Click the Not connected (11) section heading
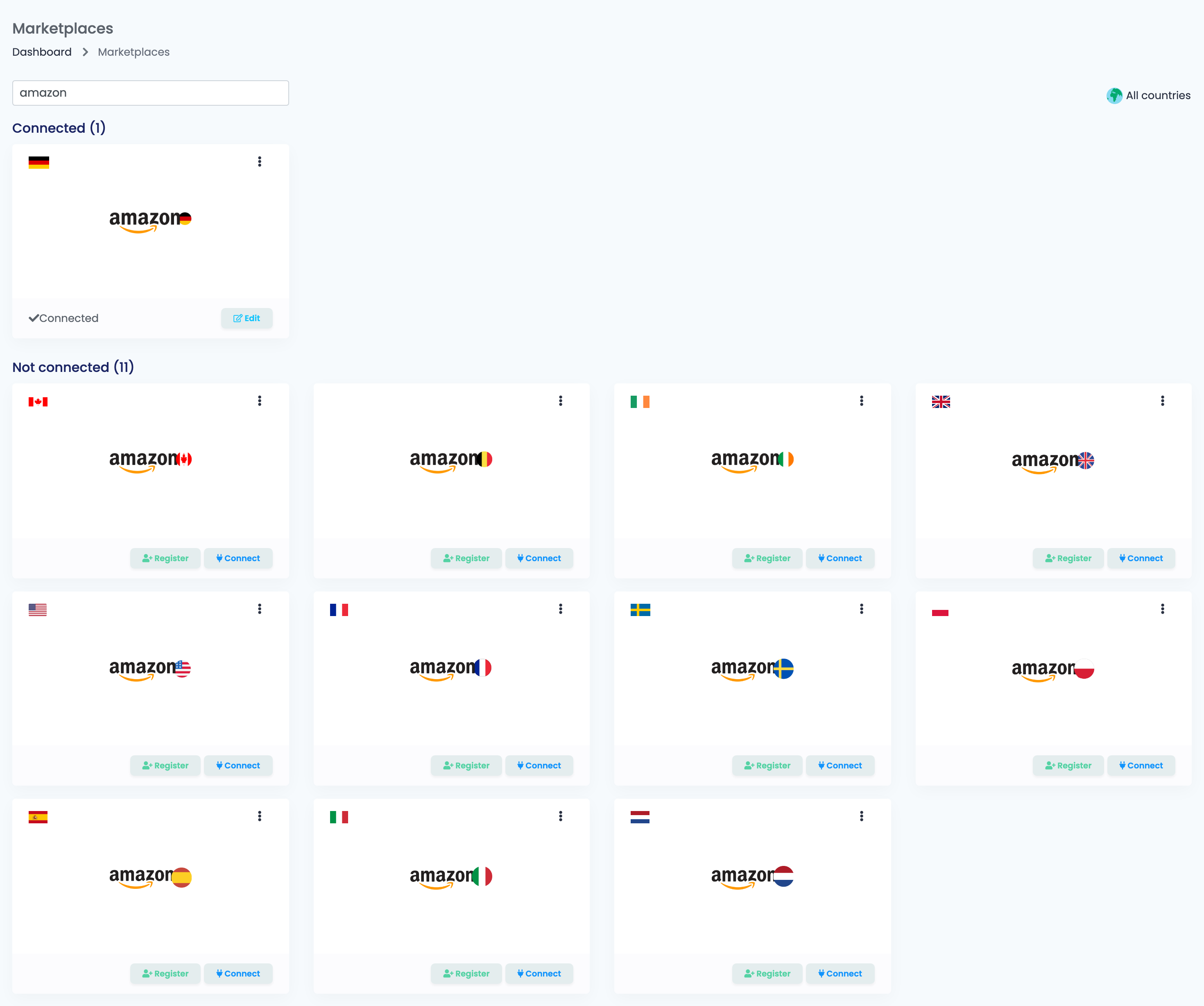The image size is (1204, 1006). pos(73,367)
